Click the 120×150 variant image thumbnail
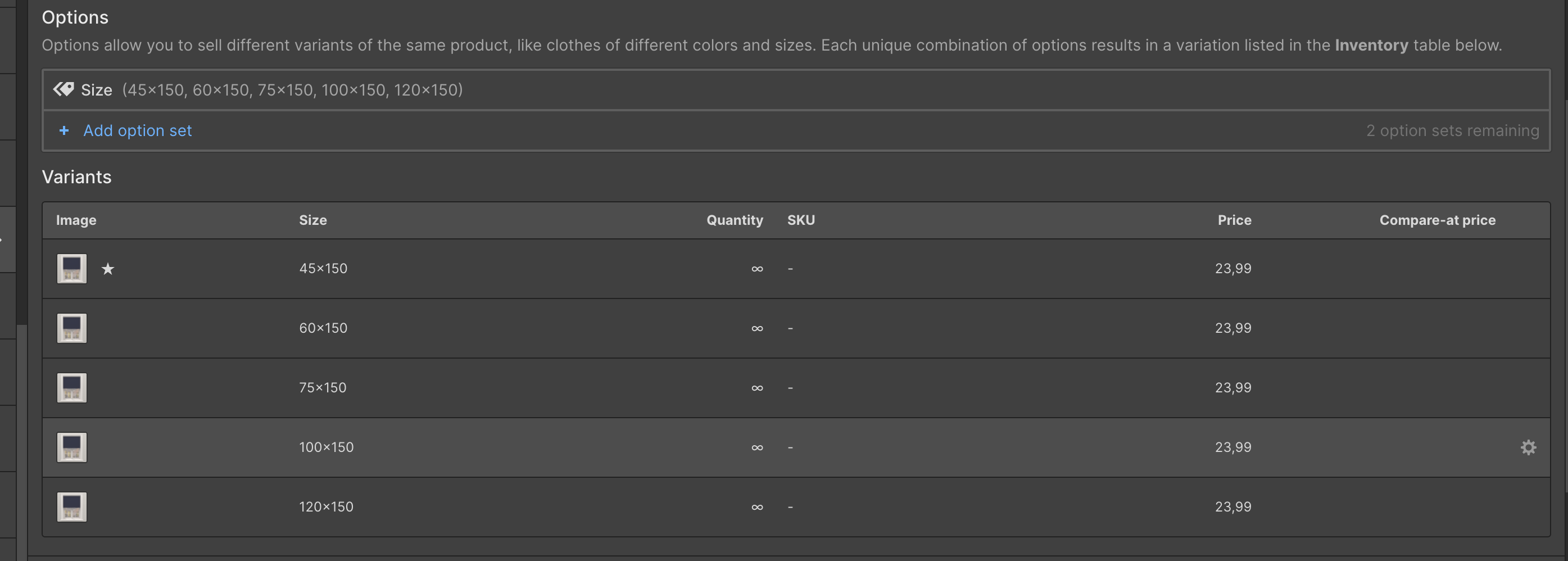The height and width of the screenshot is (561, 1568). click(x=72, y=507)
